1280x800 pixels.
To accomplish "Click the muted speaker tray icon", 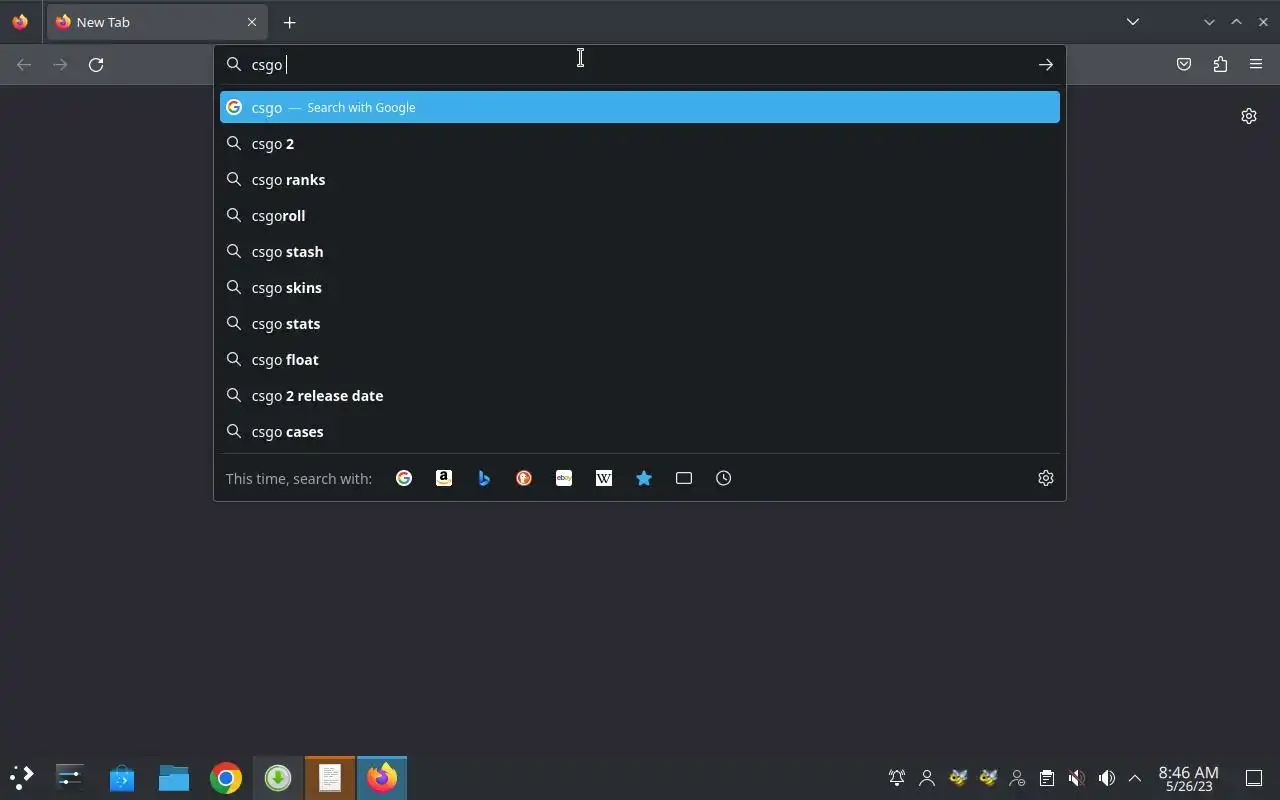I will [x=1077, y=777].
